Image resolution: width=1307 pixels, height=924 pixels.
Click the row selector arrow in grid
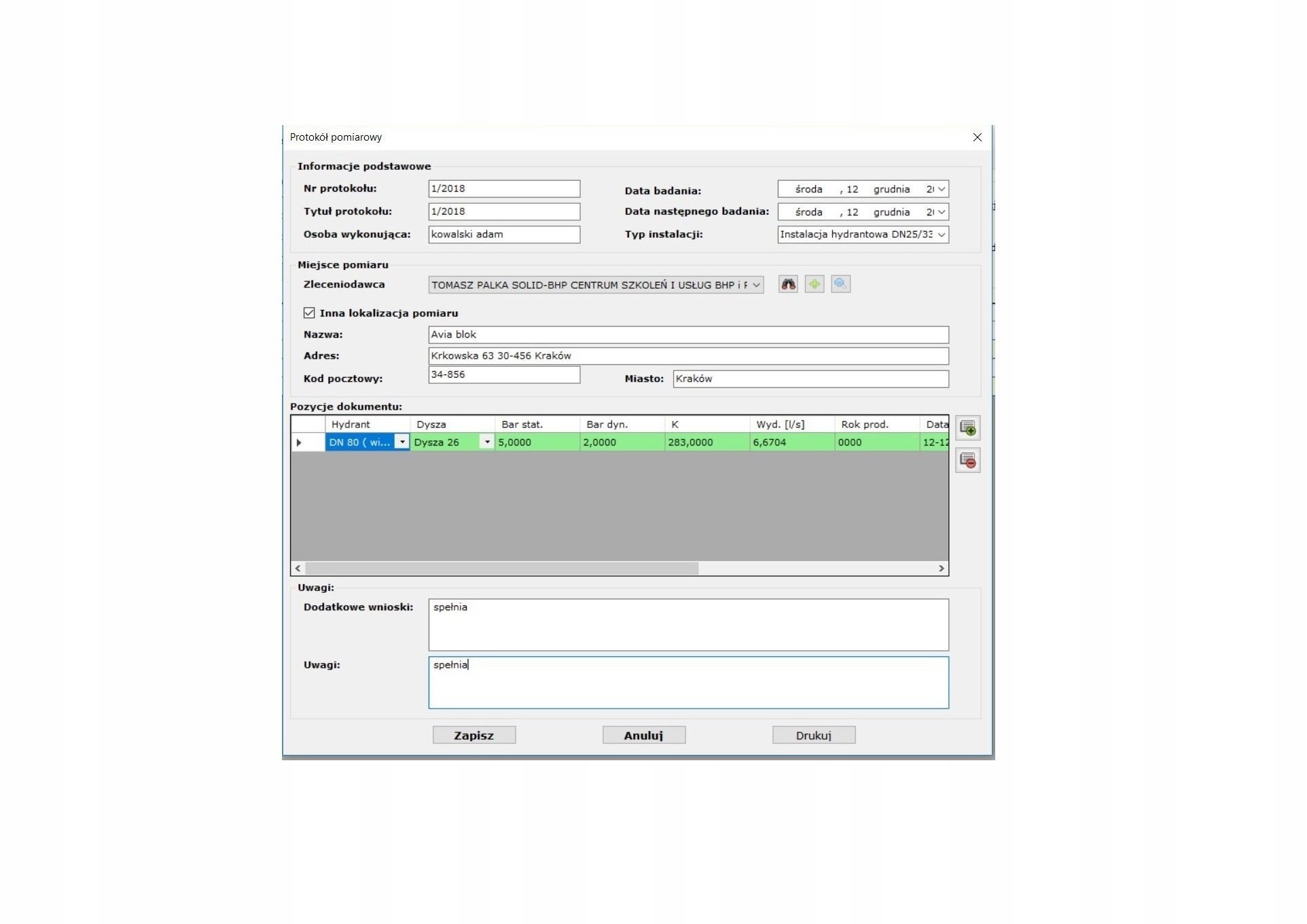point(299,442)
